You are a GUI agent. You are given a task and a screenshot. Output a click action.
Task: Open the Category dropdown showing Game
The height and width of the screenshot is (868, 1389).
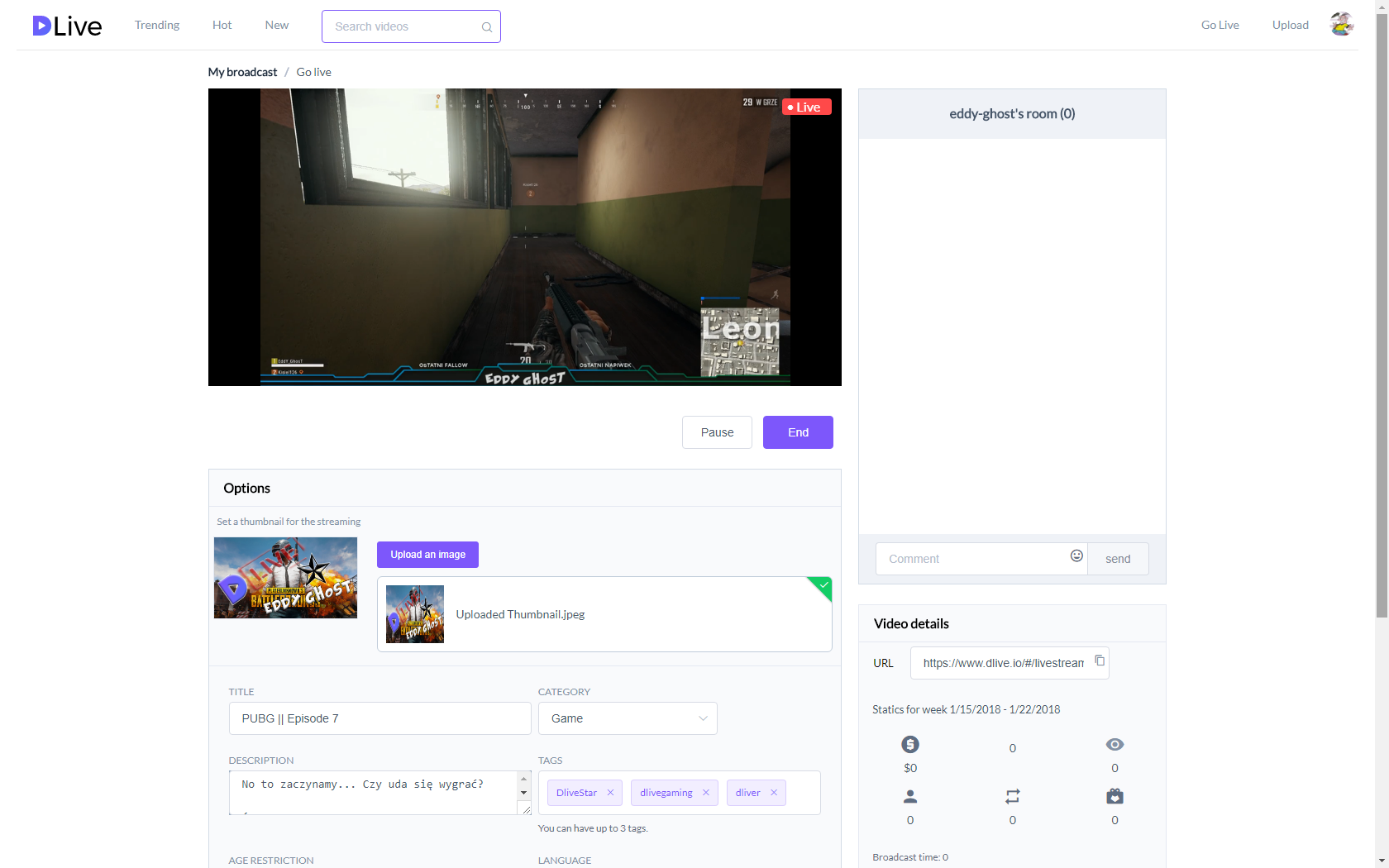(628, 718)
